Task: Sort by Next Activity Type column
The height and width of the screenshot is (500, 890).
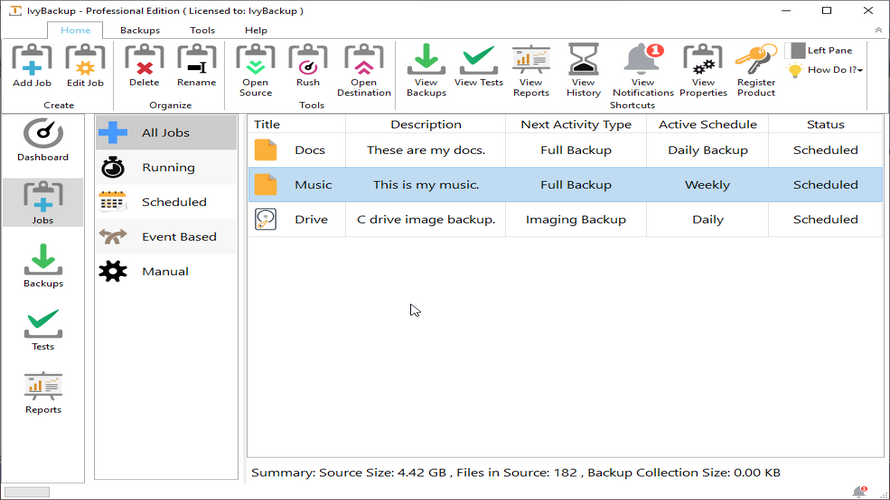Action: point(576,124)
